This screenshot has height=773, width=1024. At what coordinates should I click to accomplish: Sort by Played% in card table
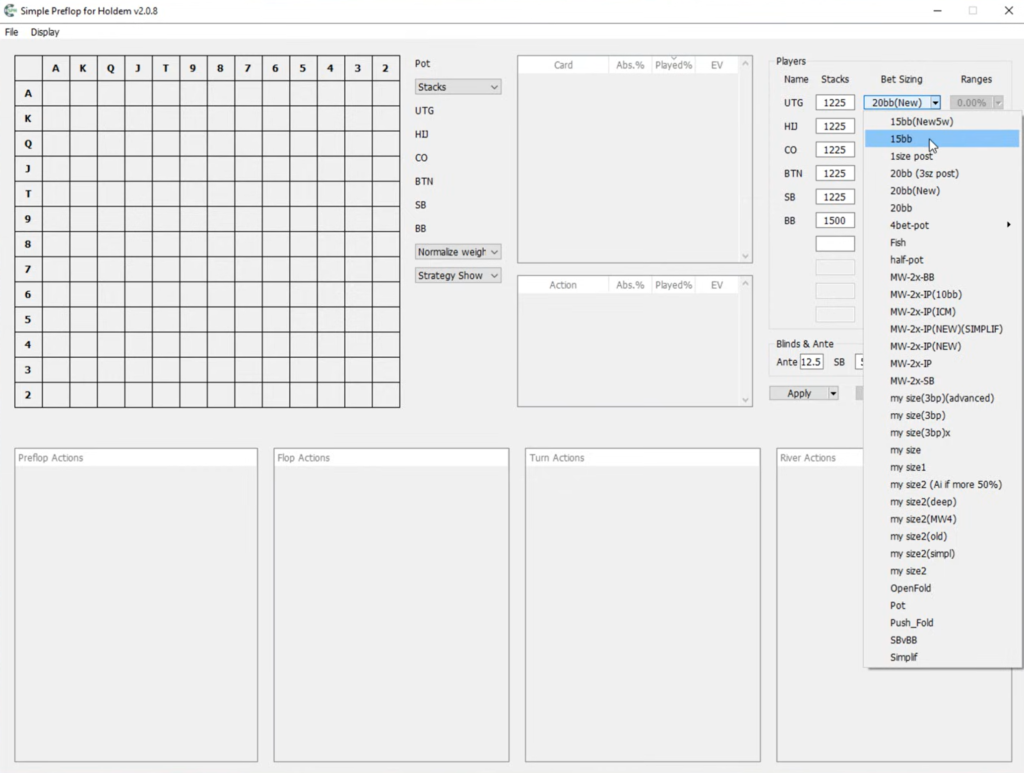point(673,65)
